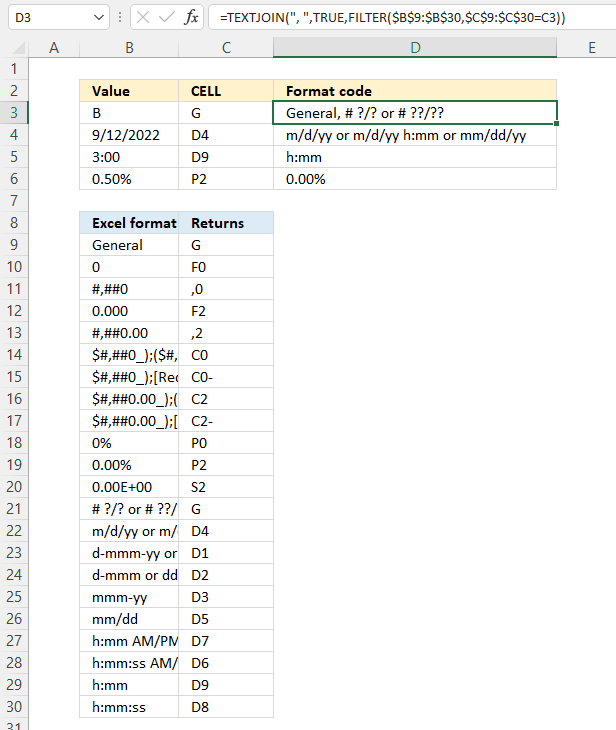Click the 'CELL' header cell

click(x=226, y=91)
